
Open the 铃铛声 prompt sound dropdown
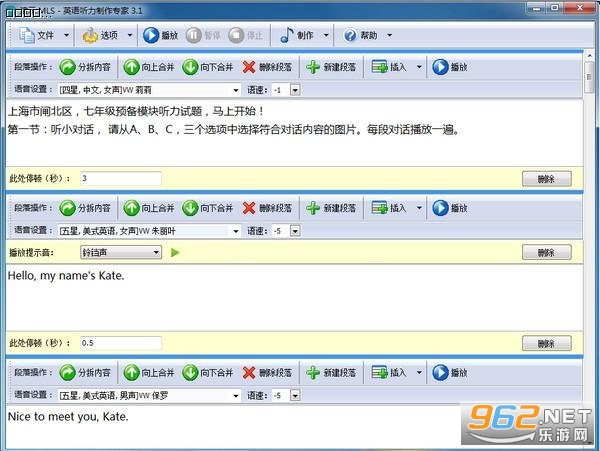[121, 252]
